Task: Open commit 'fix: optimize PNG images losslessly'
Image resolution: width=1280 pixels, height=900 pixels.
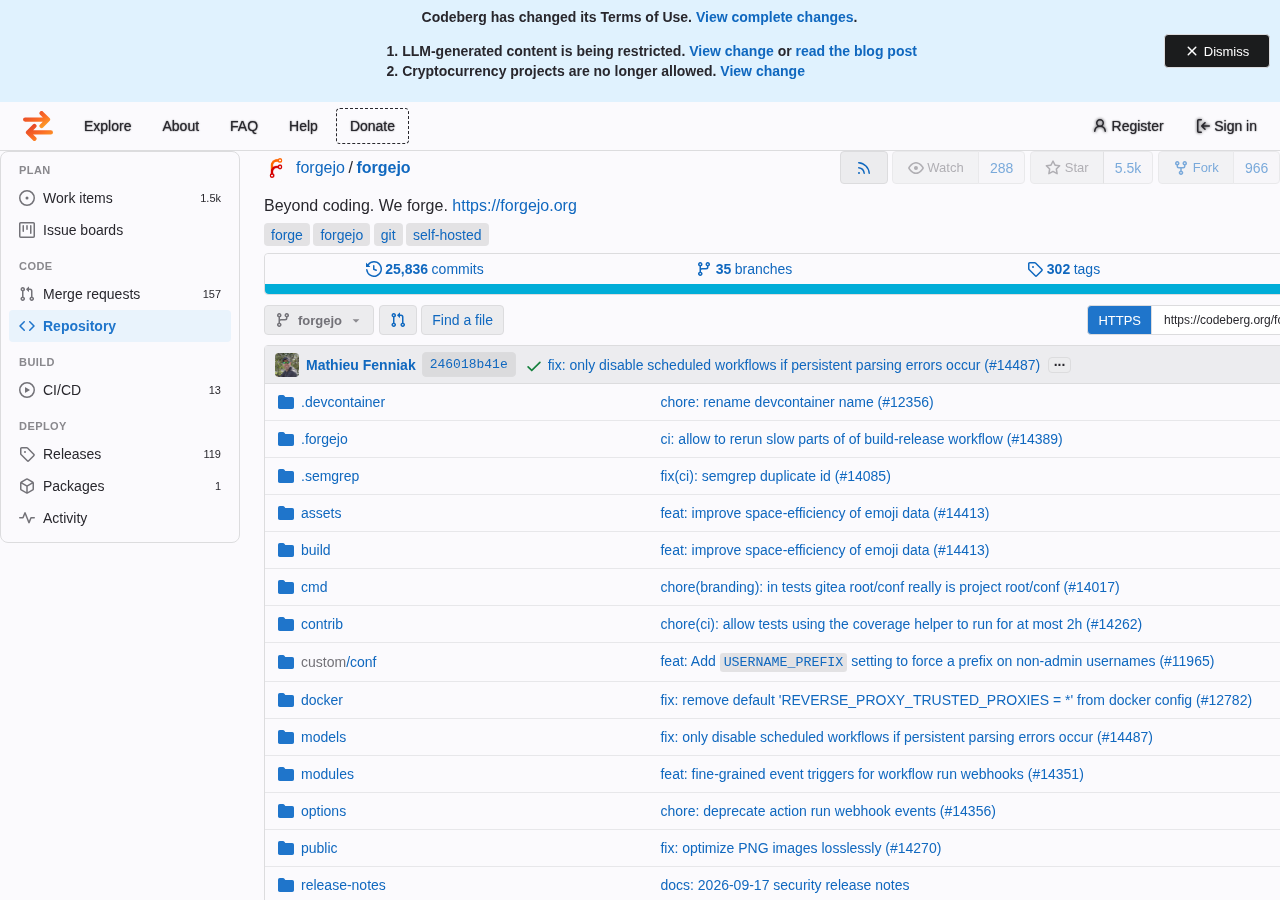Action: click(801, 848)
